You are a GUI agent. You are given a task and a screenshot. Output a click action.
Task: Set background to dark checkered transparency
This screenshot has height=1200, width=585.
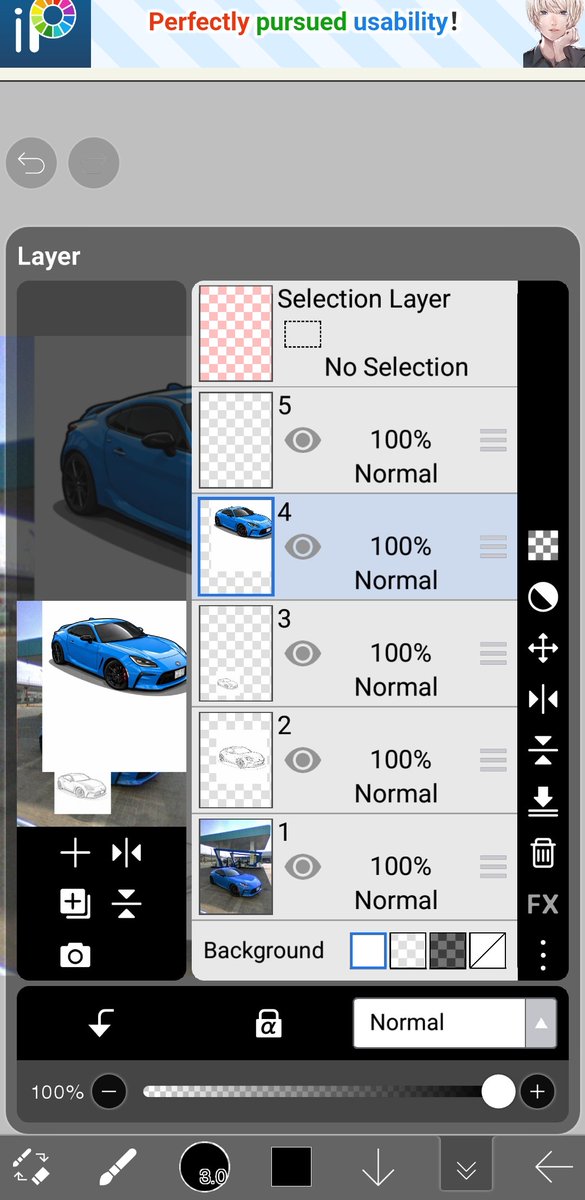tap(448, 950)
